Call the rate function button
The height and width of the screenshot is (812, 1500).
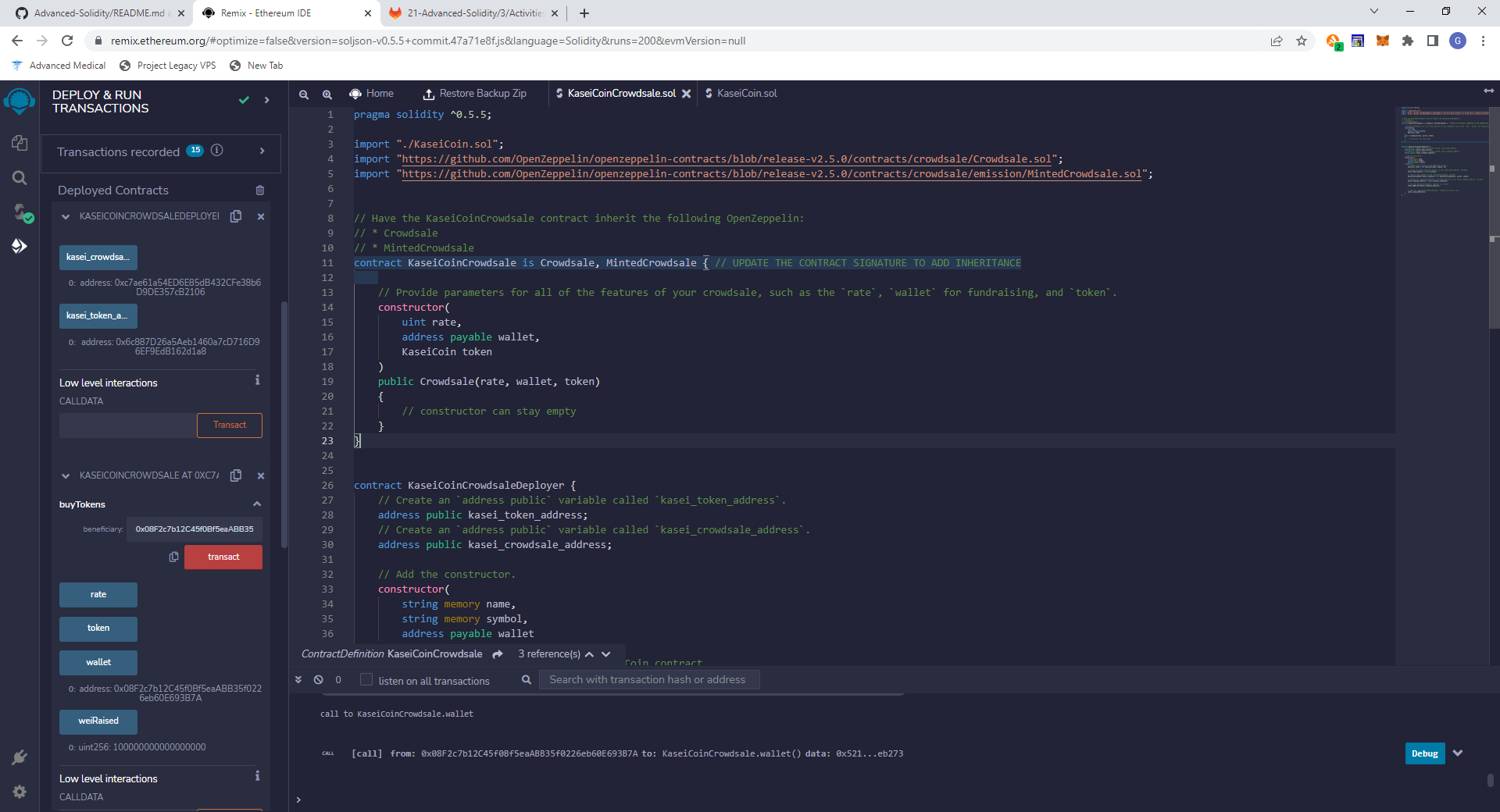pos(98,595)
